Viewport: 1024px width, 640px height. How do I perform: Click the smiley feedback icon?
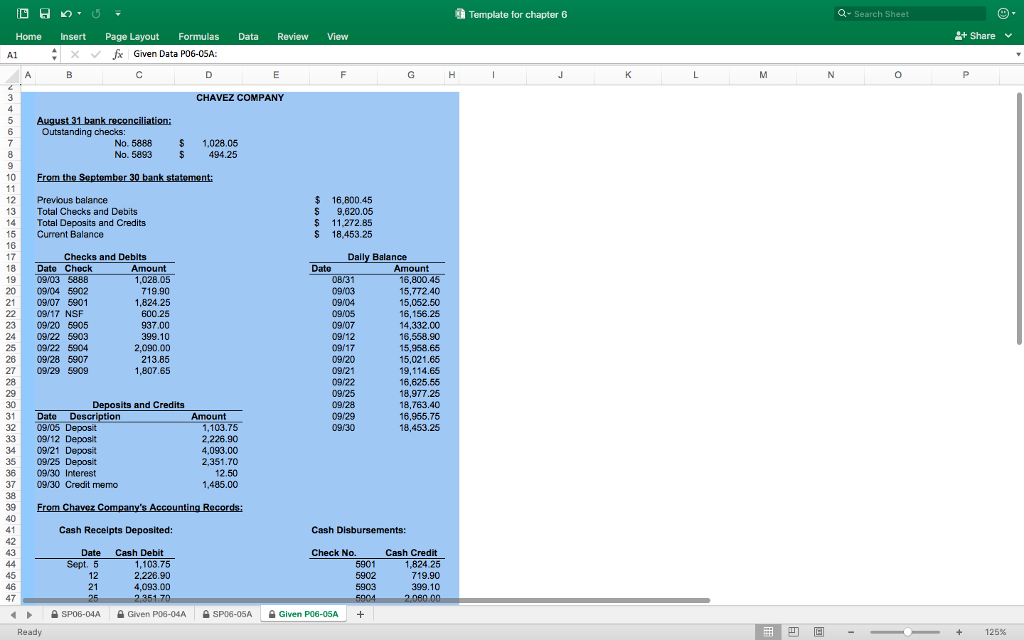(x=1001, y=14)
